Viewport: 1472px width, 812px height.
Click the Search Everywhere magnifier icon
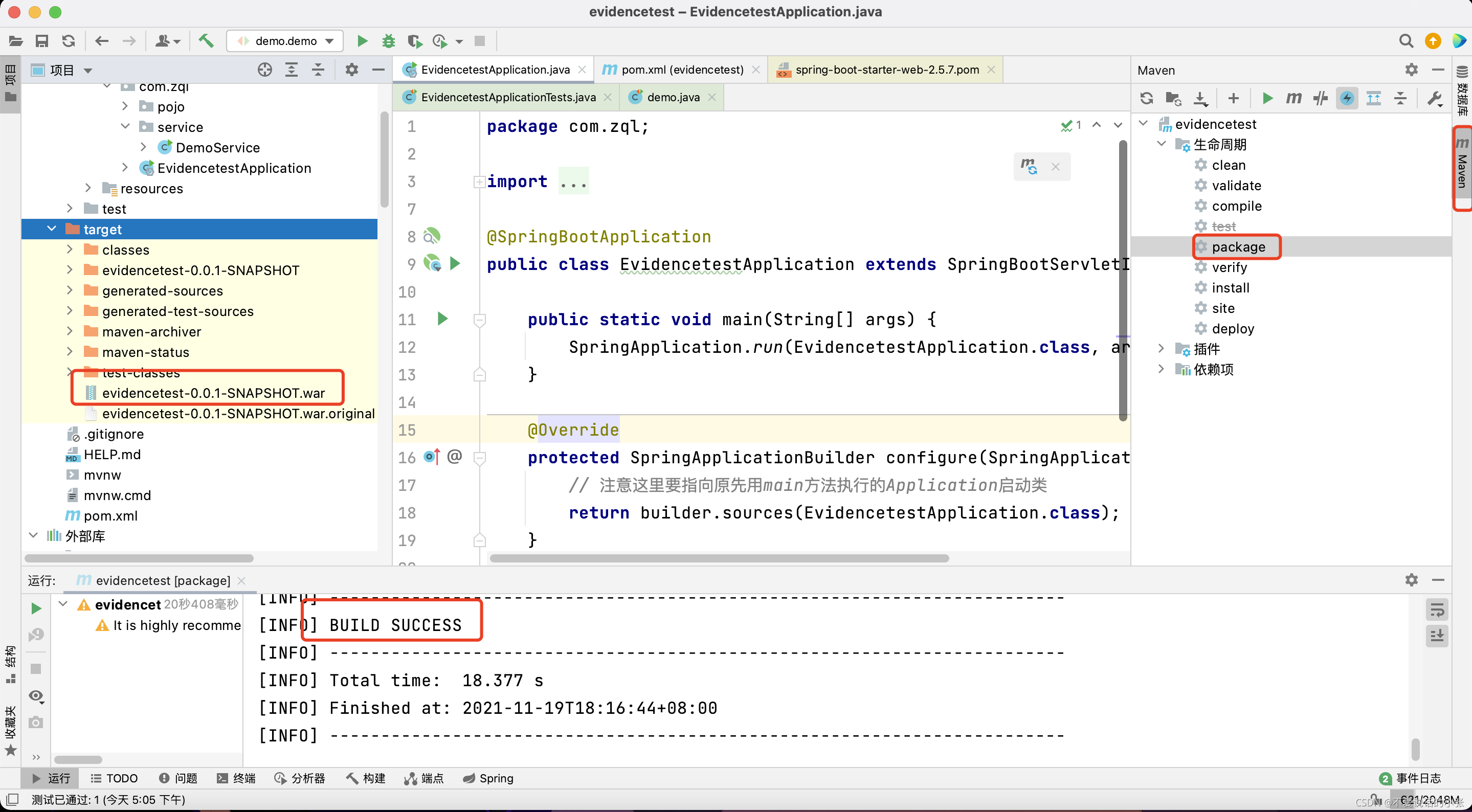tap(1406, 40)
